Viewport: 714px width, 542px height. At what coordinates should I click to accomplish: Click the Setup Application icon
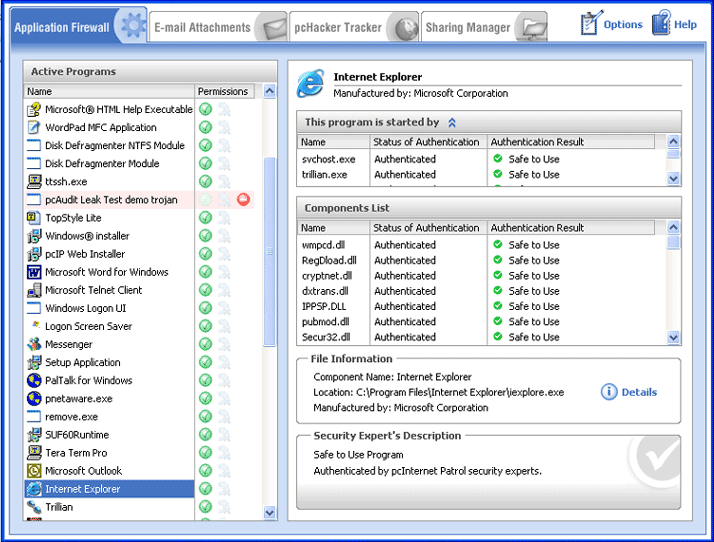click(x=34, y=363)
